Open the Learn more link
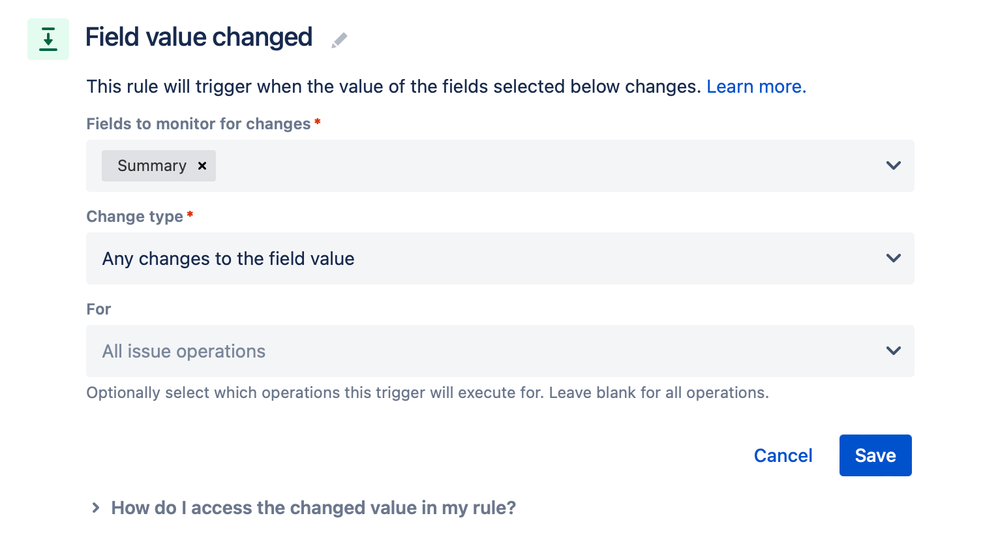This screenshot has height=539, width=998. (x=756, y=87)
